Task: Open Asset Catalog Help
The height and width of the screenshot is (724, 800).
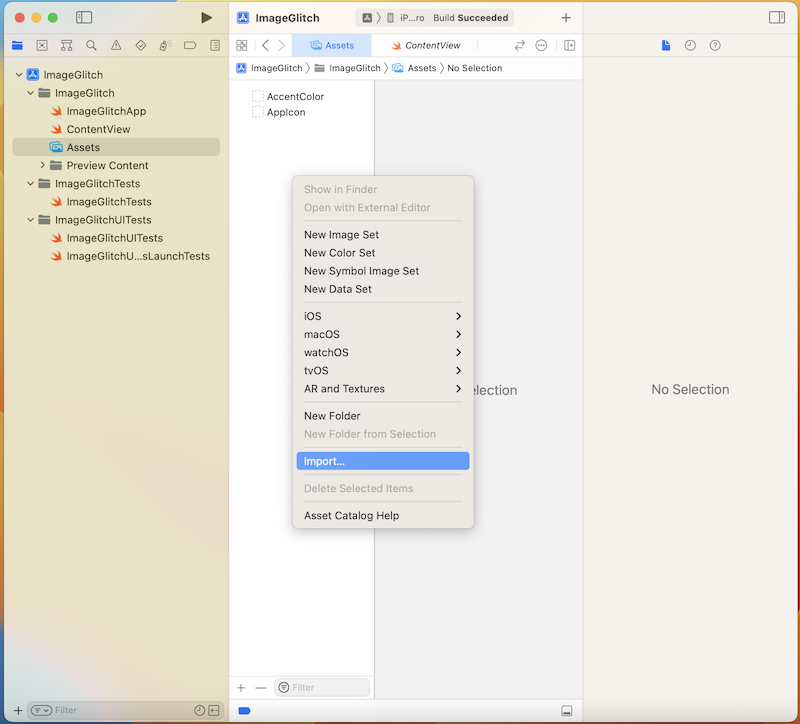Action: 351,516
